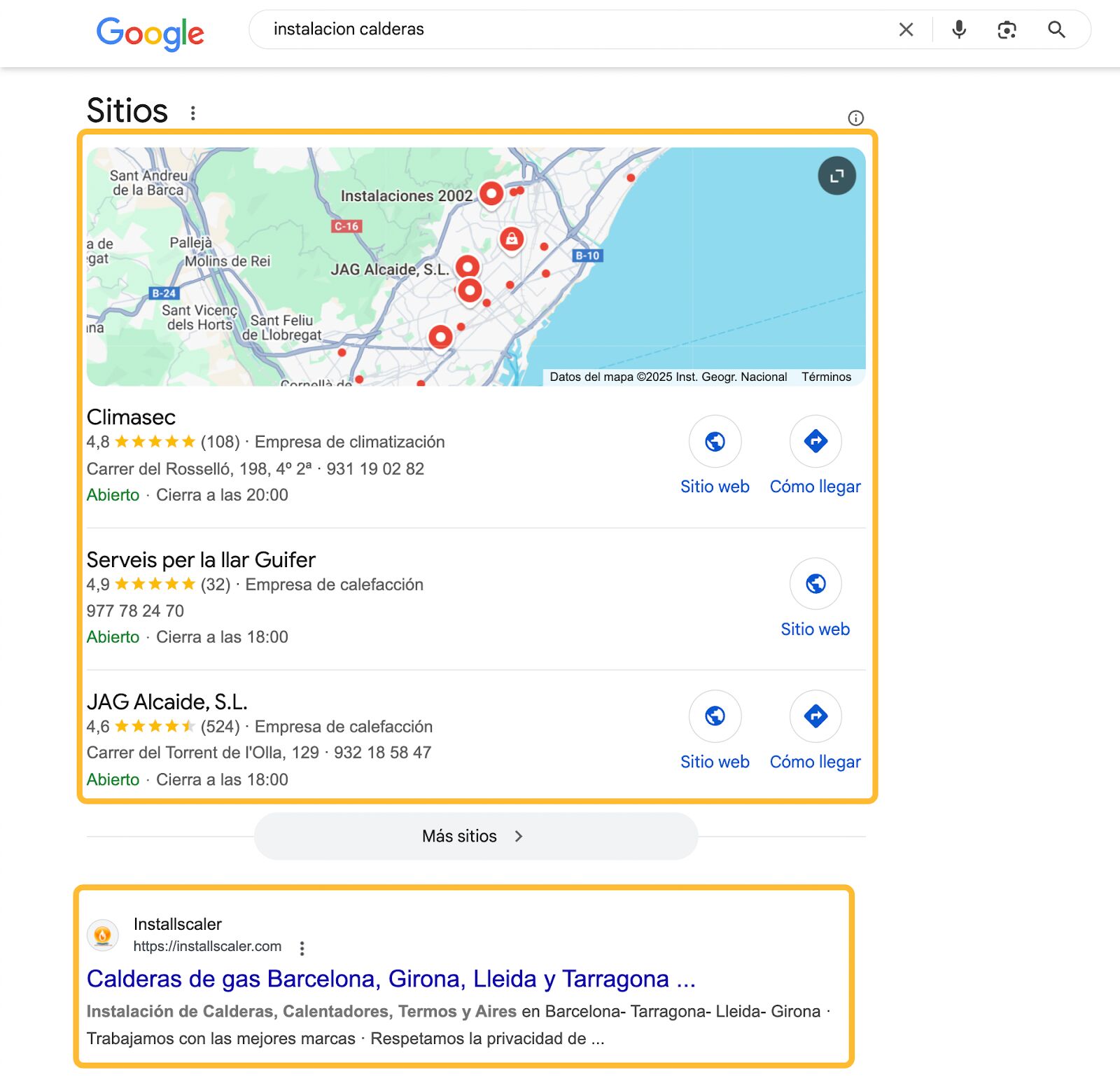Open Calderas de gas Barcelona result link
This screenshot has width=1120, height=1079.
tap(391, 979)
